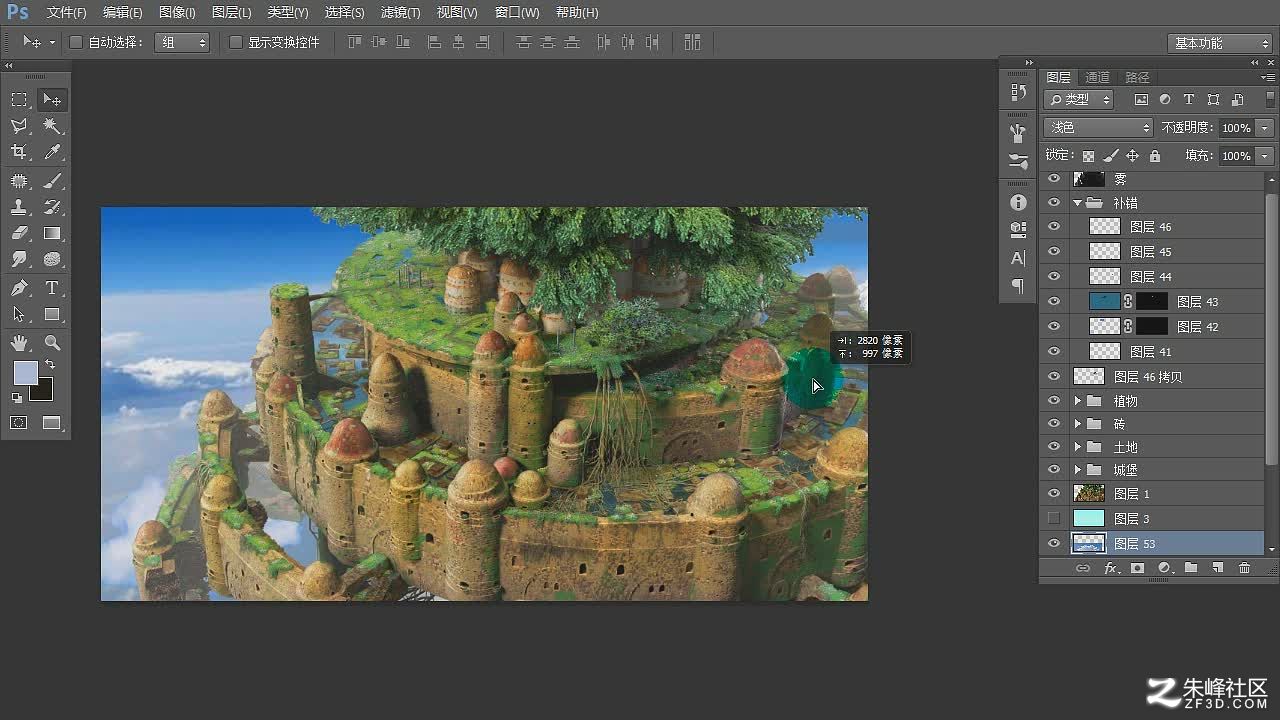Screen dimensions: 1280x720
Task: Filter layers by pixel layer type
Action: [1141, 100]
